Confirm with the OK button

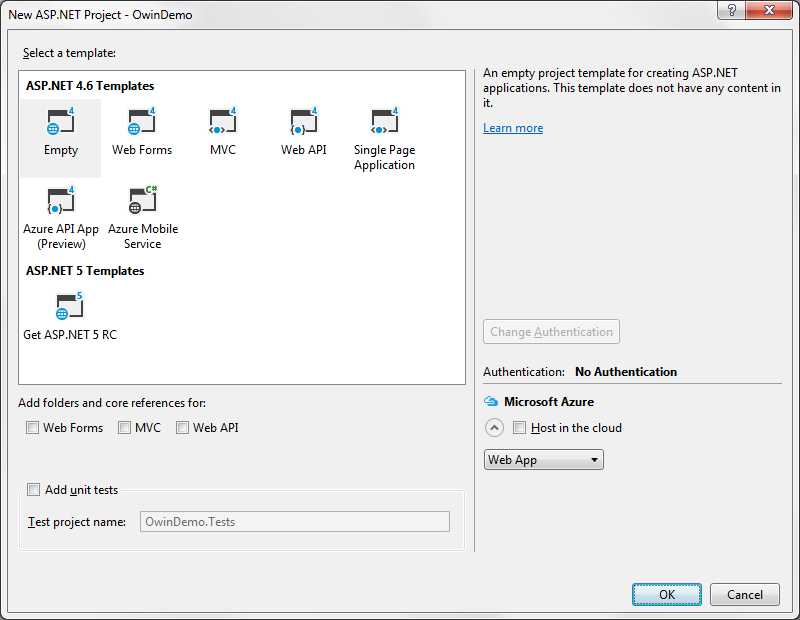tap(667, 594)
